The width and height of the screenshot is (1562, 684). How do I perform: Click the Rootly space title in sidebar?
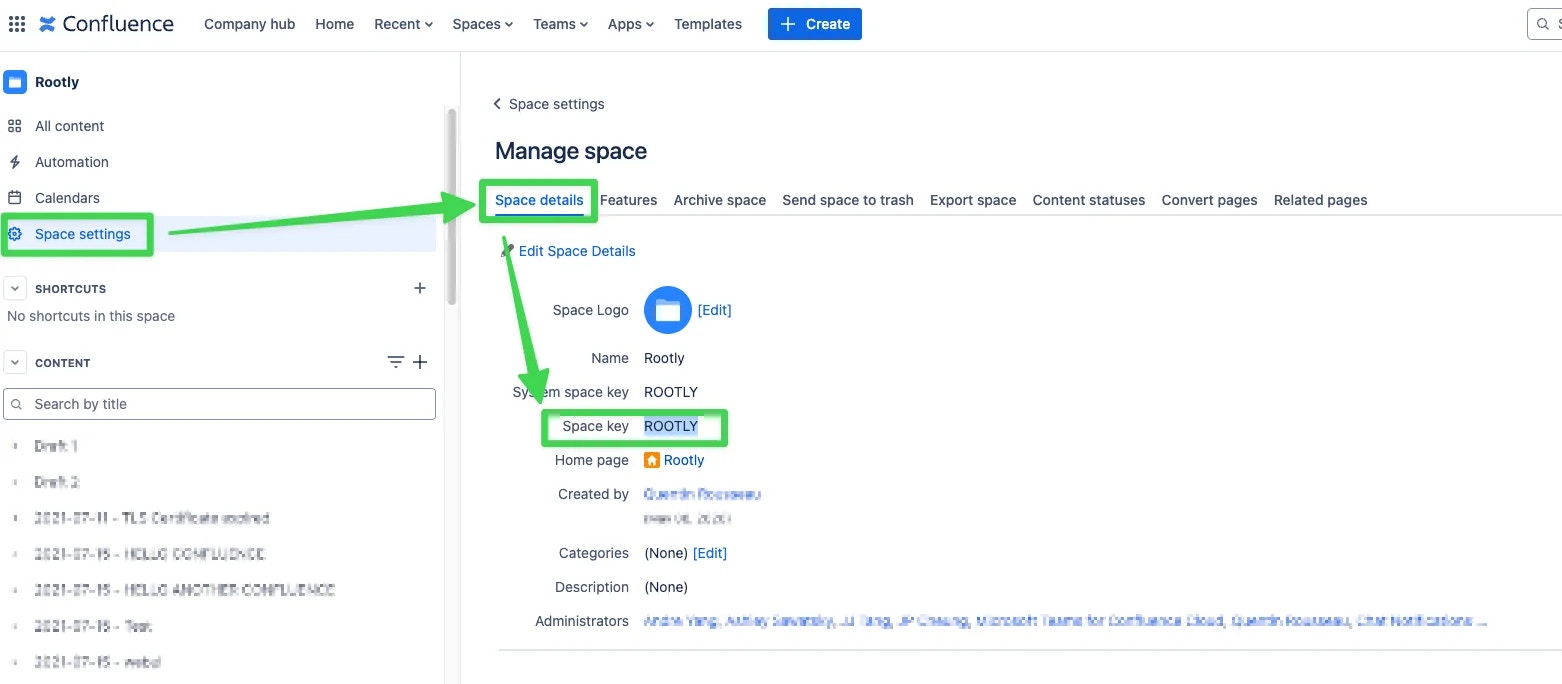(57, 82)
